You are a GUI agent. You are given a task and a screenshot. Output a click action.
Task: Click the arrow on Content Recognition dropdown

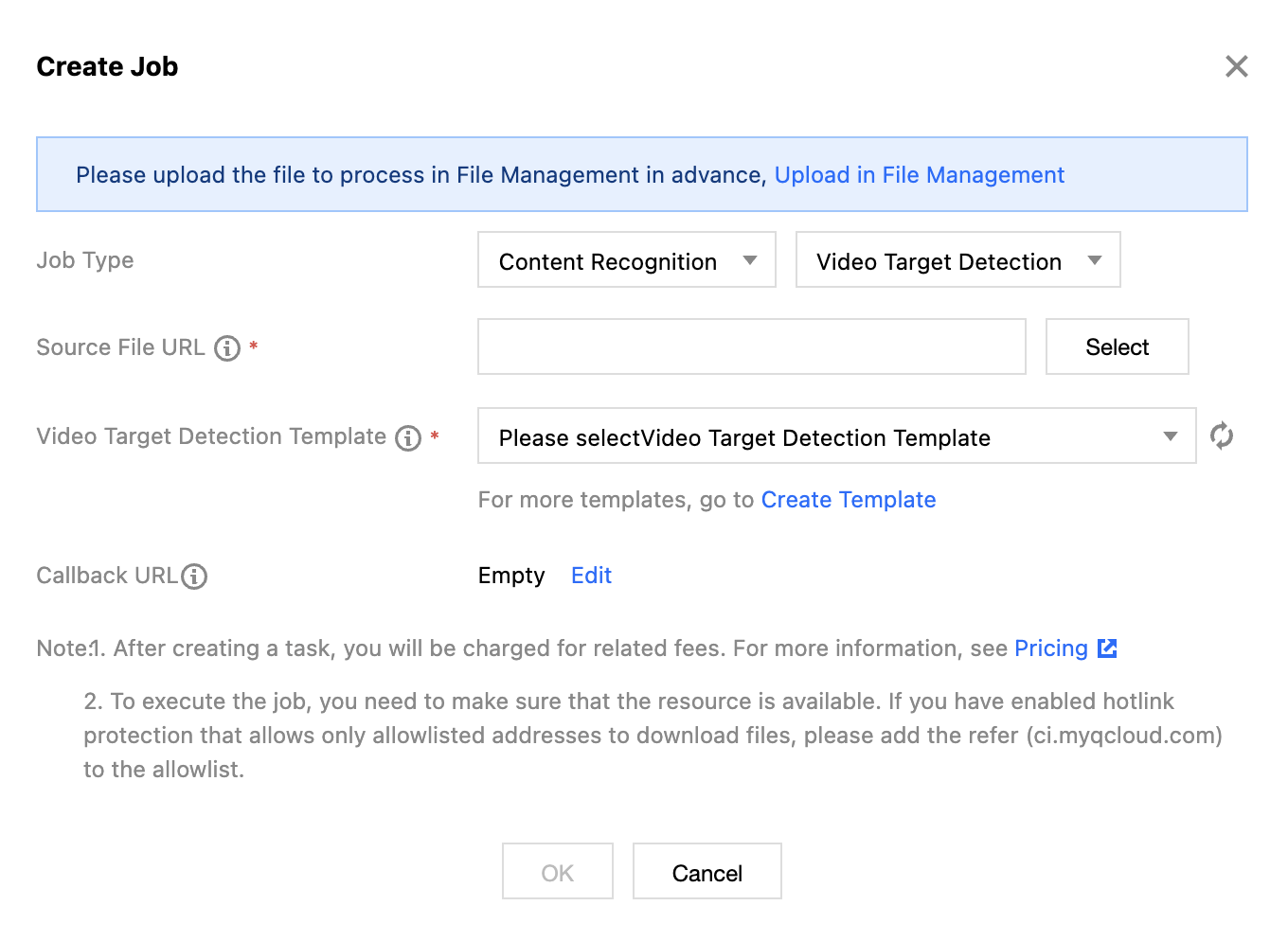[x=750, y=260]
